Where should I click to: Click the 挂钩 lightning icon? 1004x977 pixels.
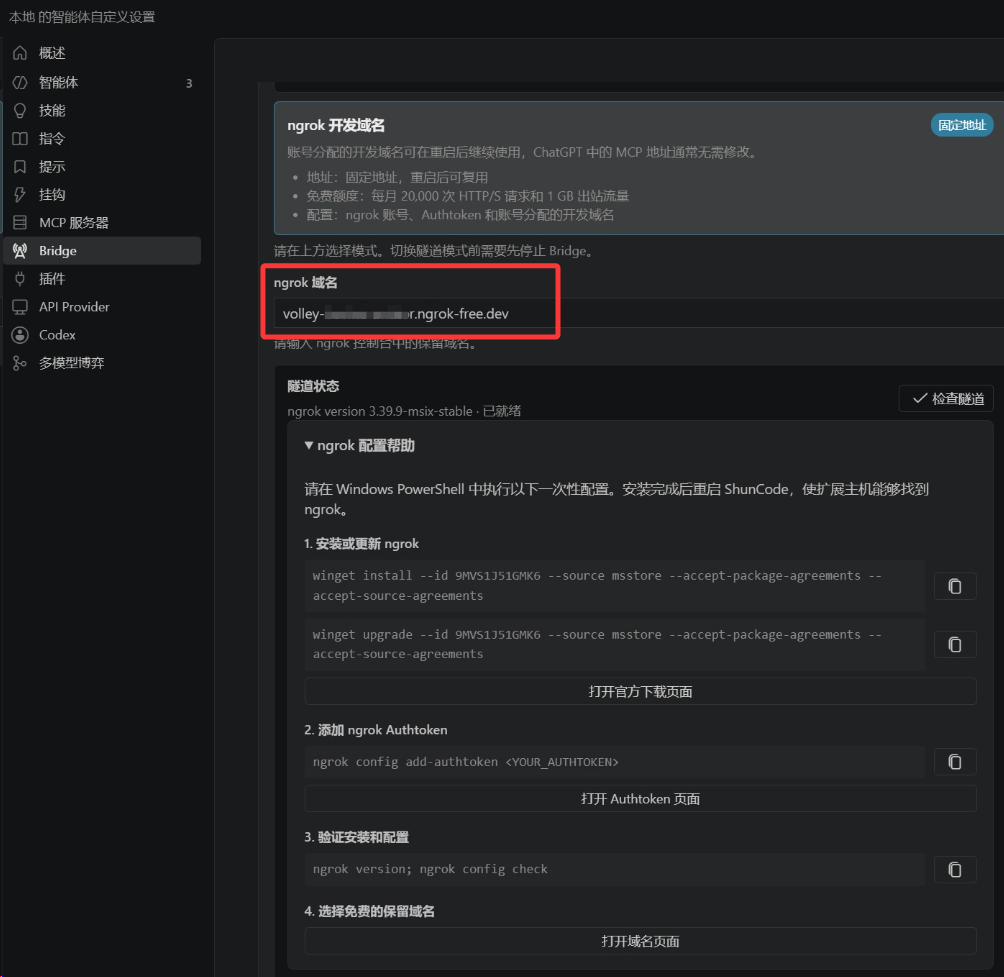pos(20,195)
